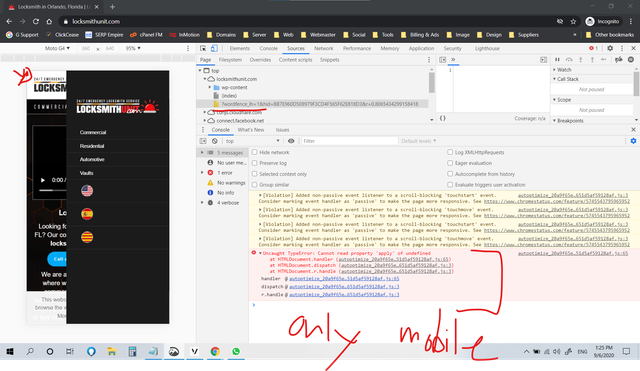The height and width of the screenshot is (371, 640).
Task: Switch to the Performance tab
Action: click(357, 48)
